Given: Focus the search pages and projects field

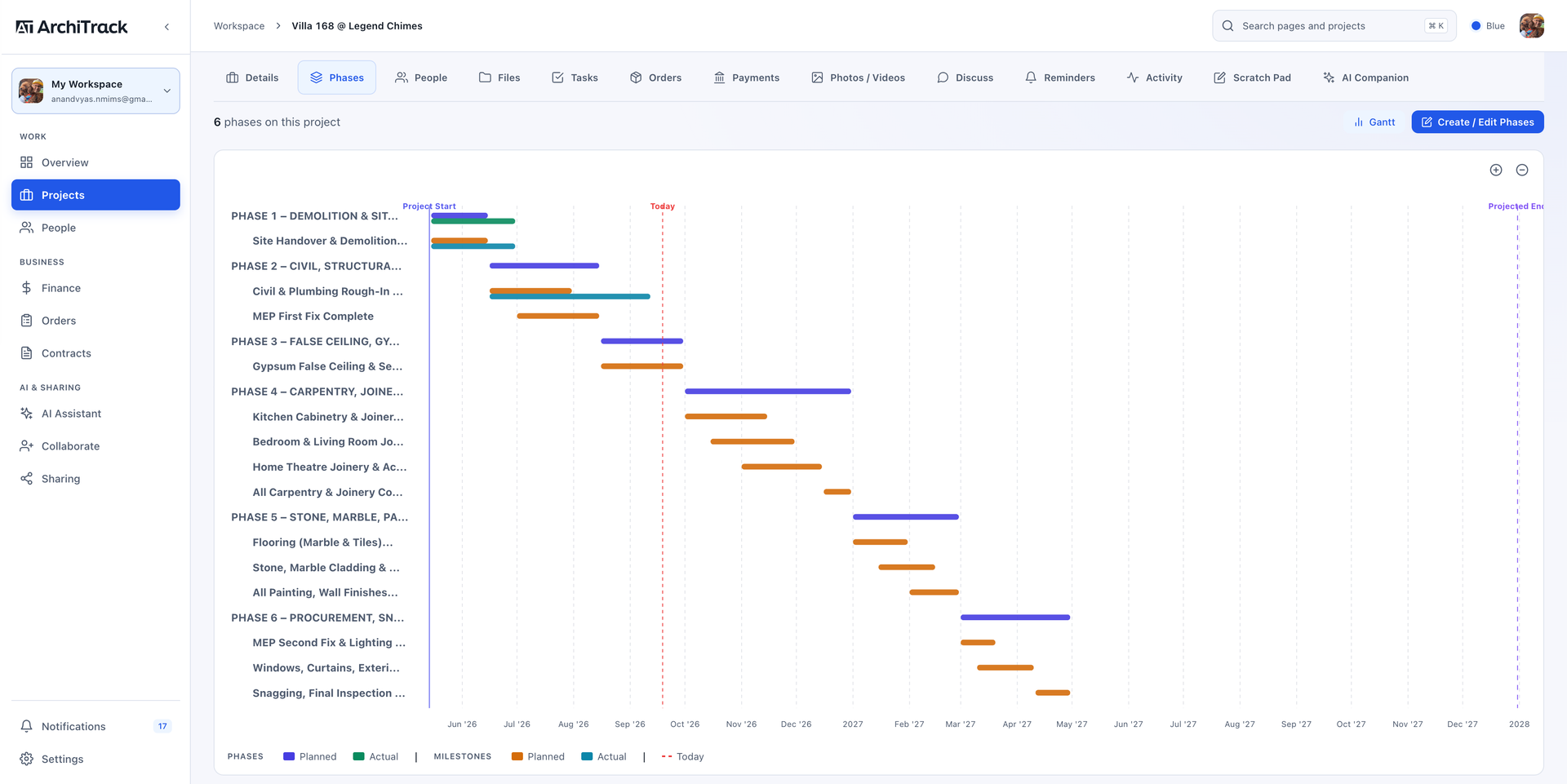Looking at the screenshot, I should pyautogui.click(x=1334, y=26).
